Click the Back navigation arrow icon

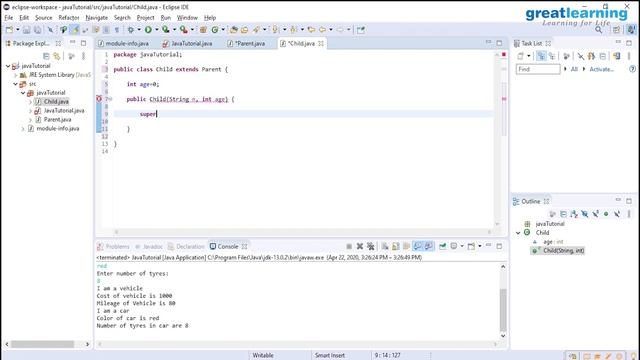point(322,30)
